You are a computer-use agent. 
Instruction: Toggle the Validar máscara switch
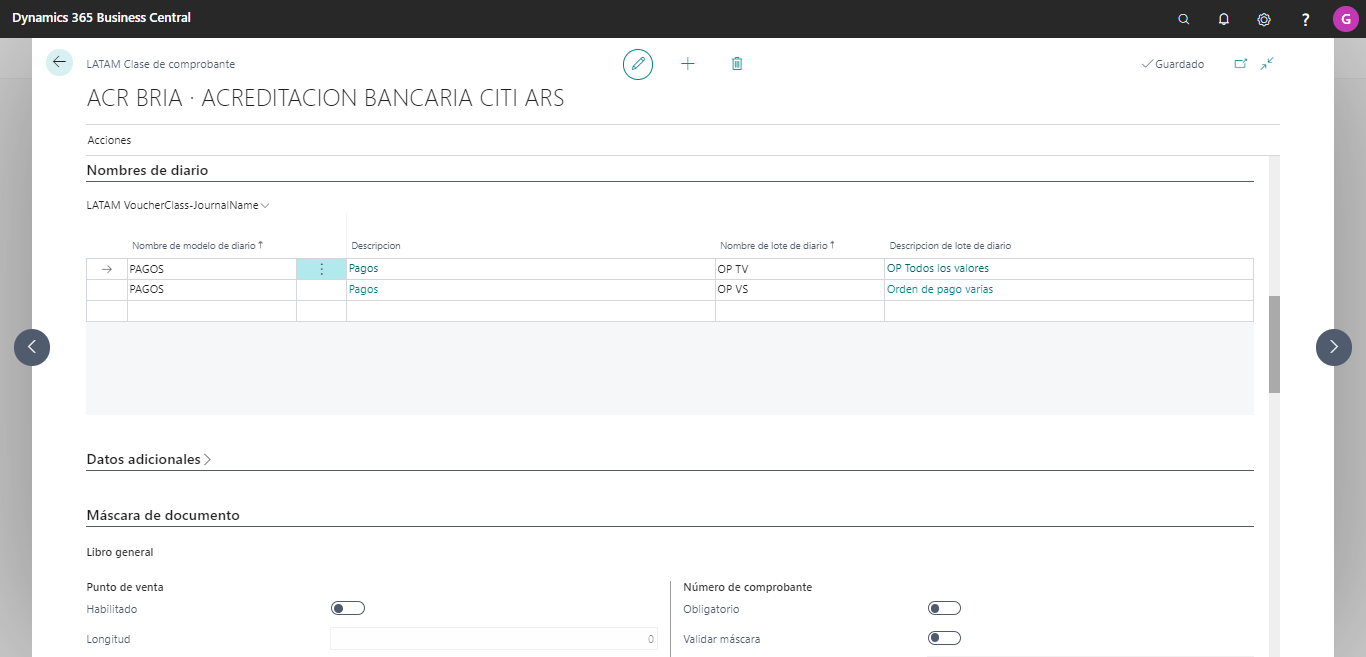(944, 638)
